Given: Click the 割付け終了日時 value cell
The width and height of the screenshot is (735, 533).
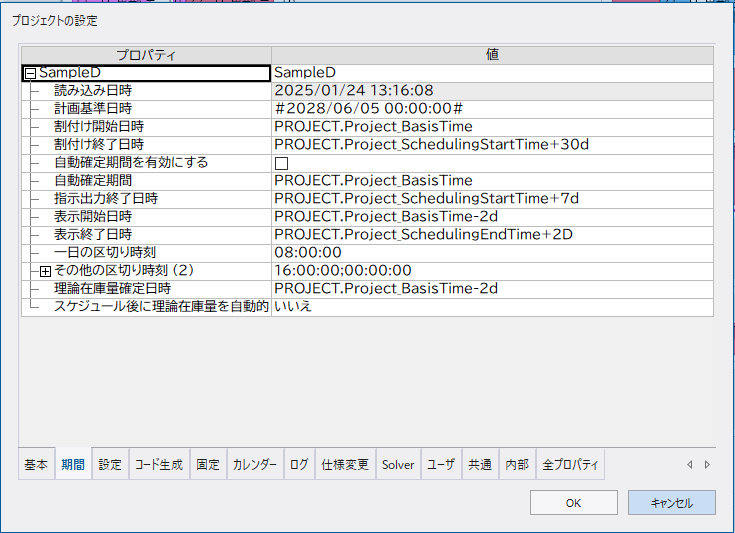Looking at the screenshot, I should click(x=491, y=145).
